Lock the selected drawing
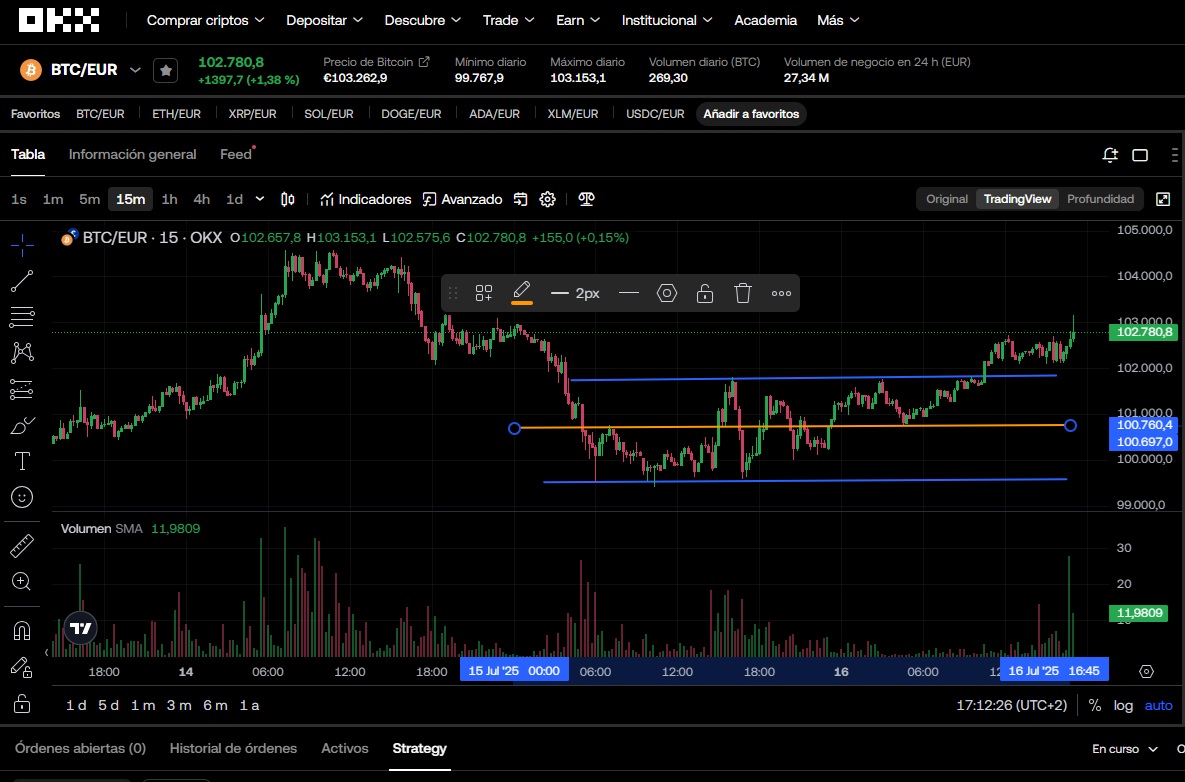Image resolution: width=1185 pixels, height=782 pixels. point(705,293)
